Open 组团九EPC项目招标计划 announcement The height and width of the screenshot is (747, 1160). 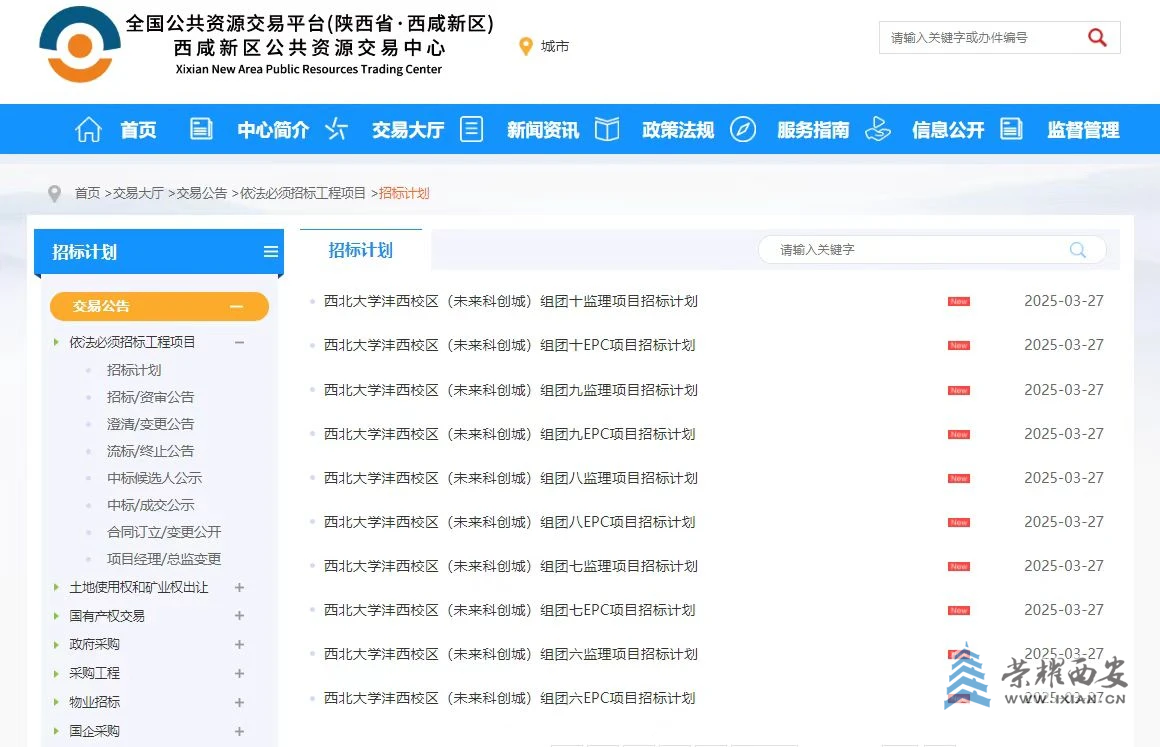(x=509, y=434)
